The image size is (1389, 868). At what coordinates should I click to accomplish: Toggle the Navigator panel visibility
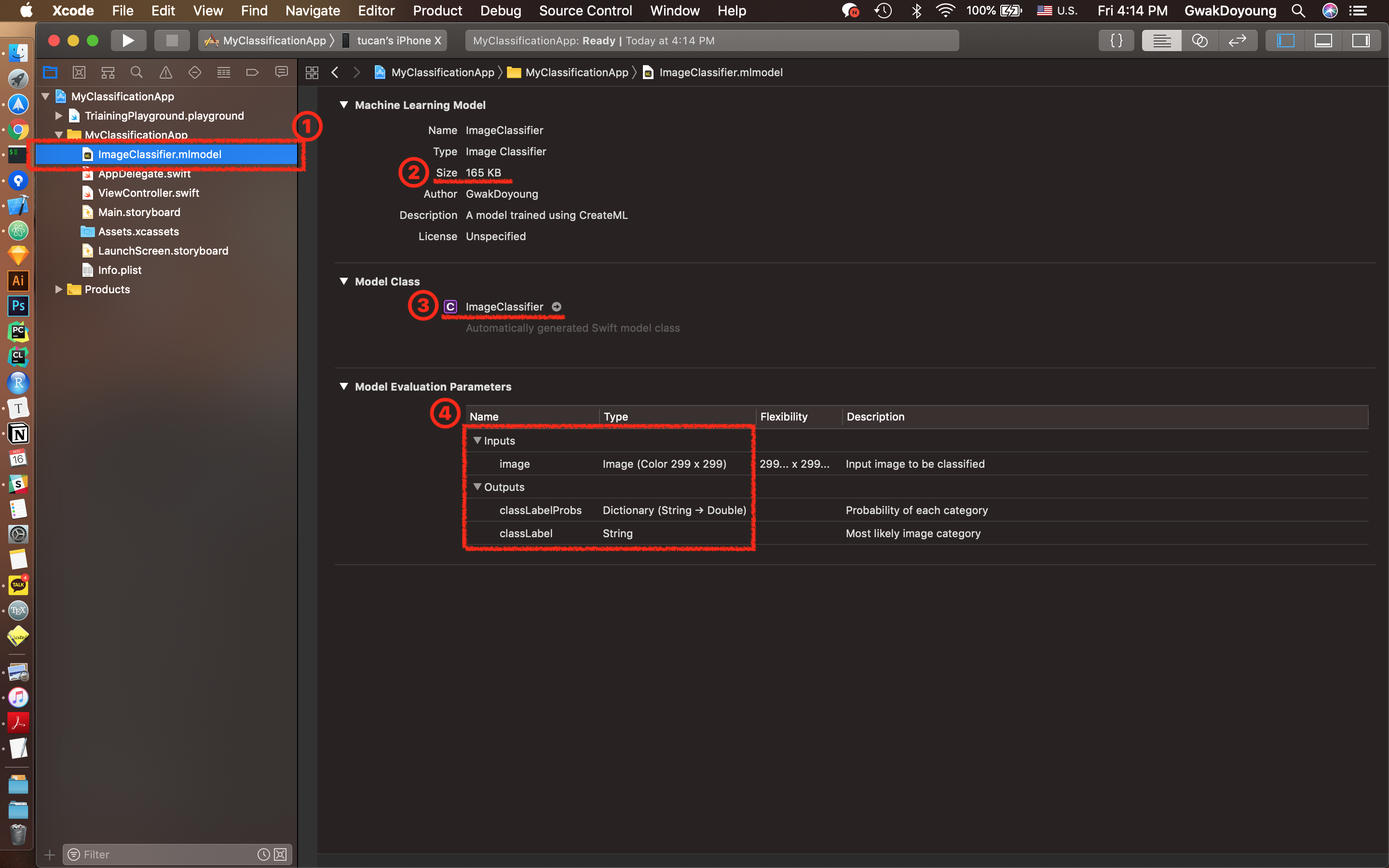point(1285,41)
